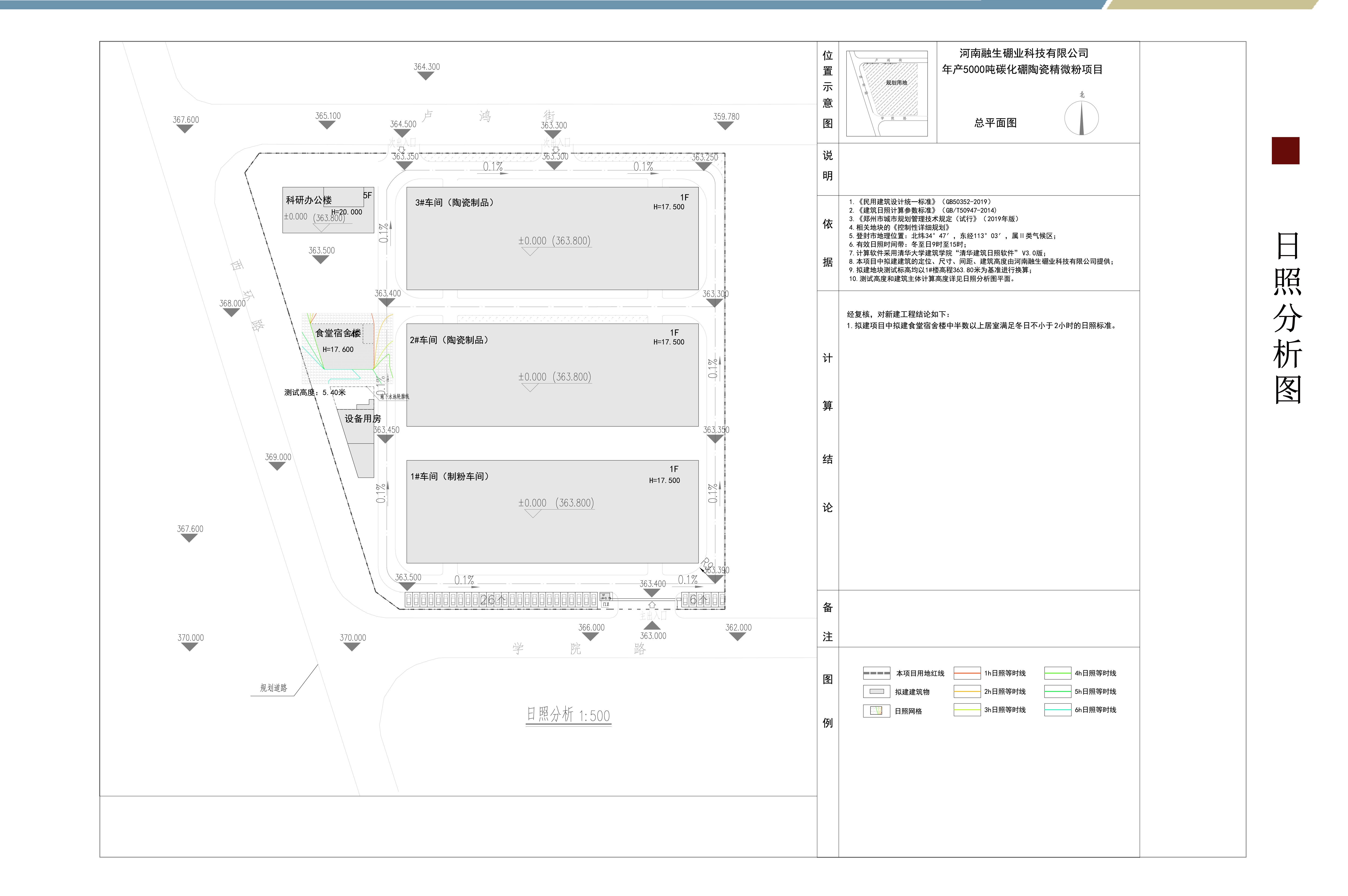The width and height of the screenshot is (1348, 896).
Task: Select the 1#车间（制粉车间）building label
Action: tap(450, 477)
